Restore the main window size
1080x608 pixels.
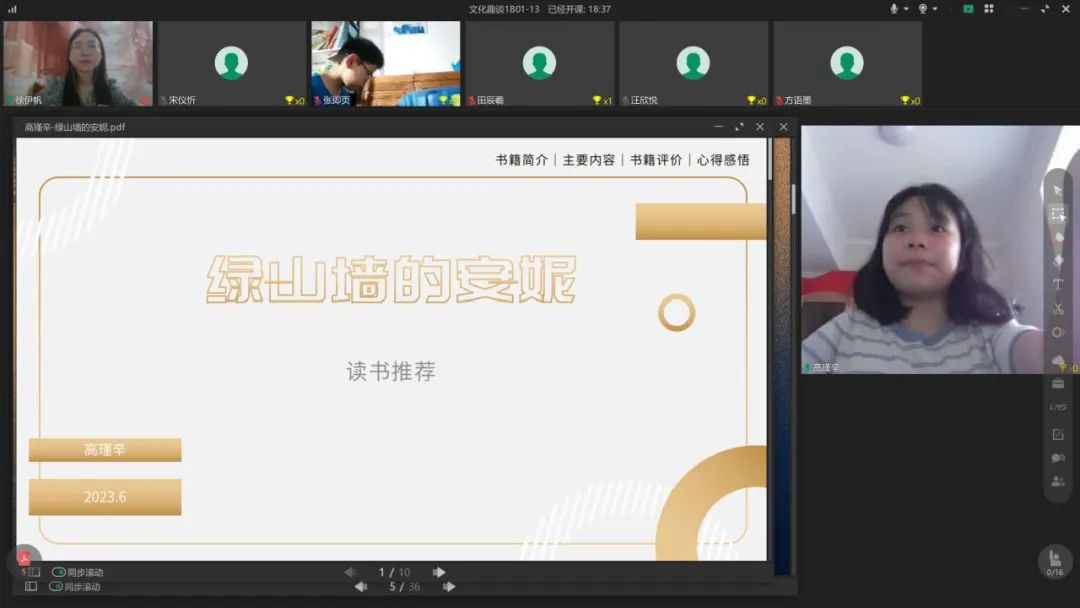[x=1045, y=9]
